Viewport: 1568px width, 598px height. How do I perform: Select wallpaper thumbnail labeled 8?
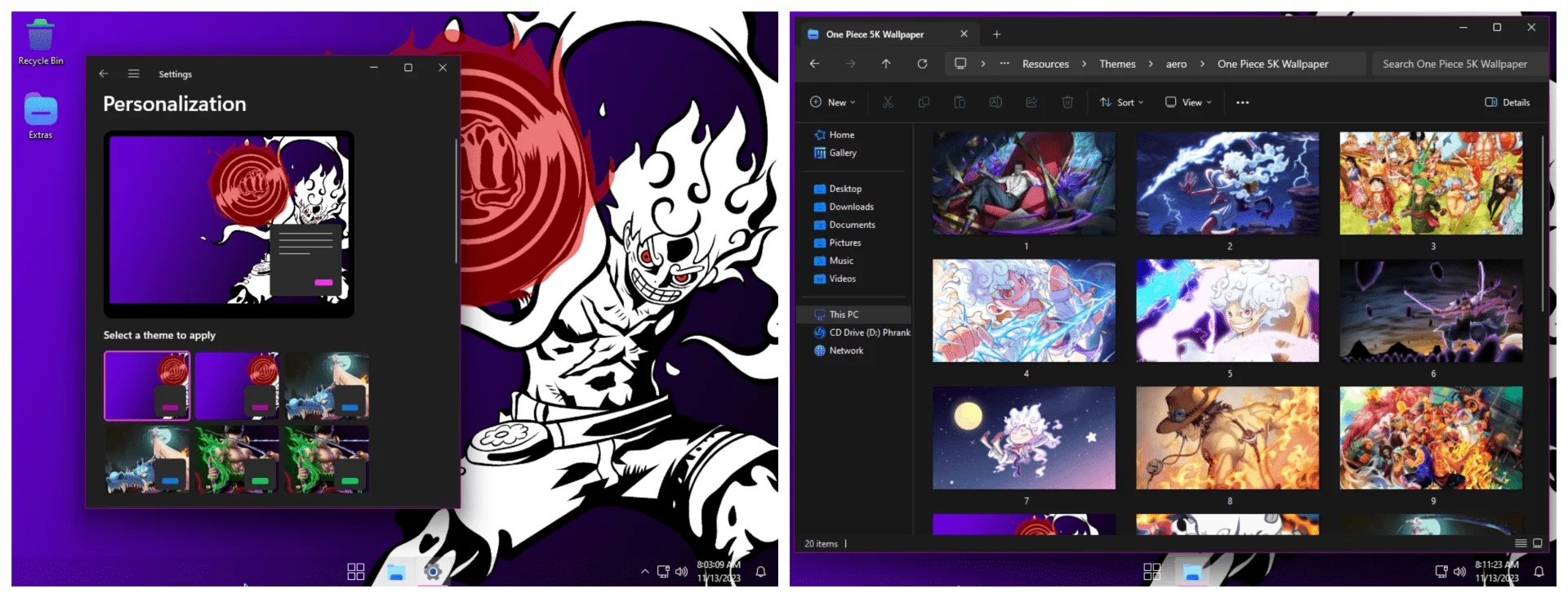tap(1227, 438)
